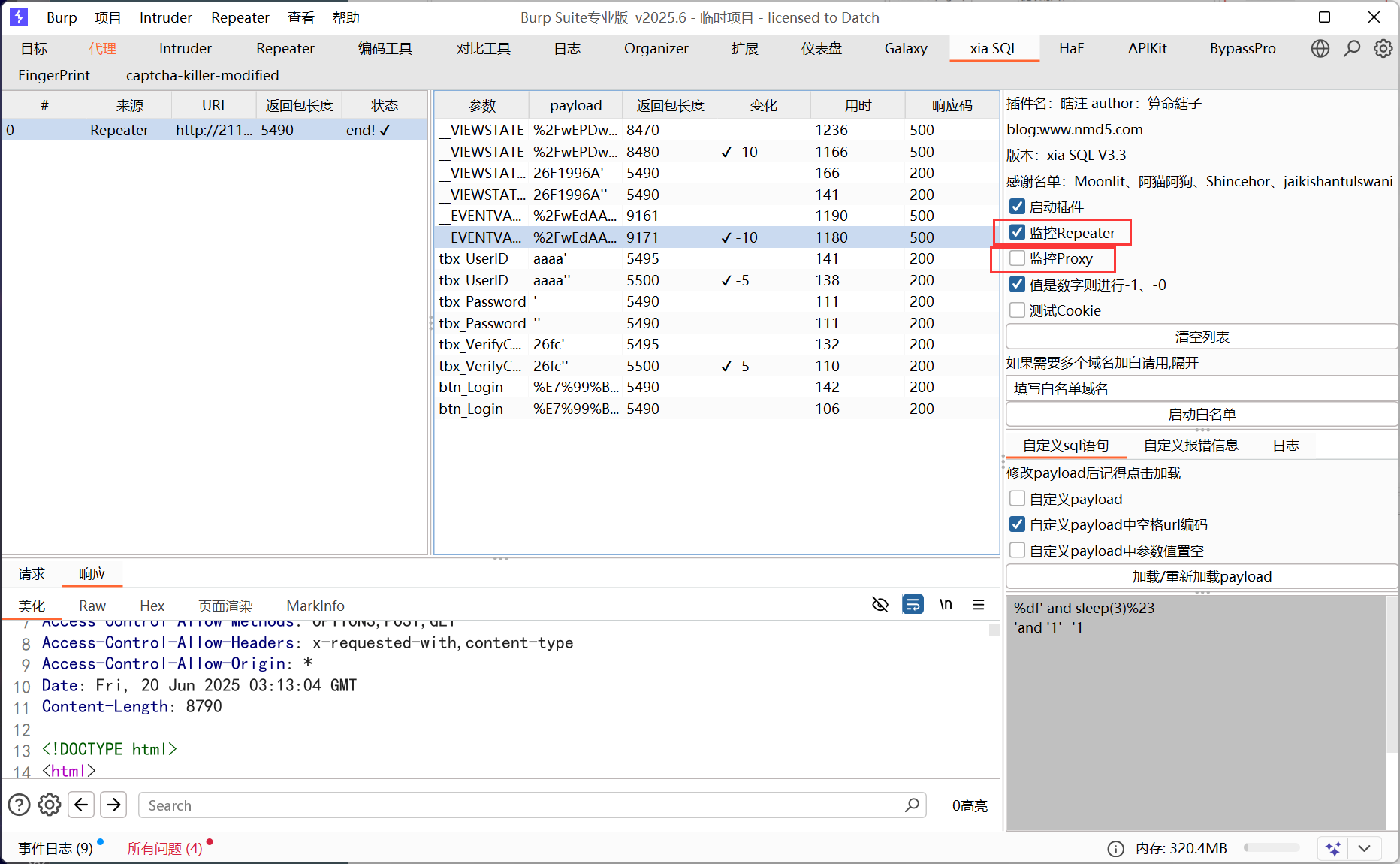The width and height of the screenshot is (1400, 864).
Task: Open the response viewer hamburger menu
Action: [979, 604]
